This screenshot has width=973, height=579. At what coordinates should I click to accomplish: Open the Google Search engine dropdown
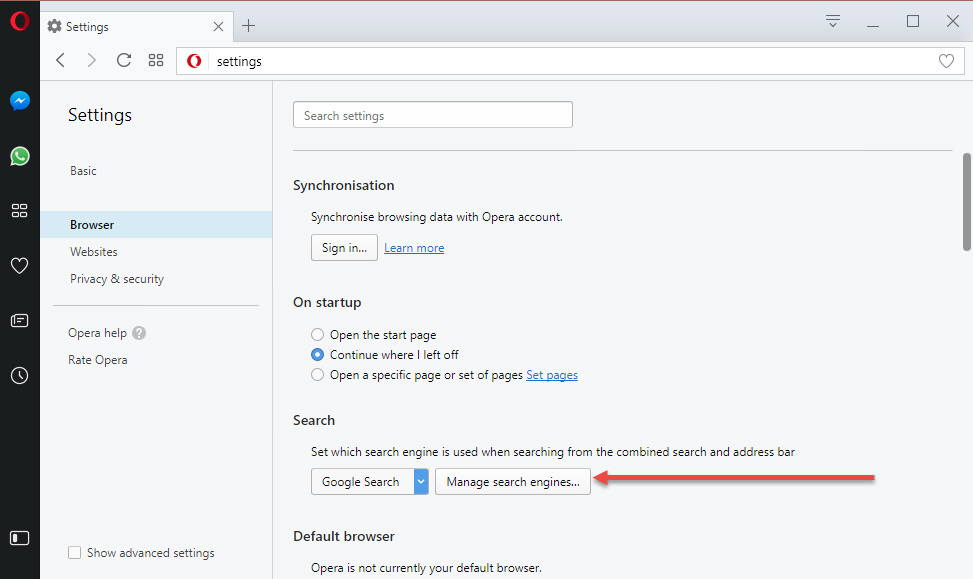[421, 481]
